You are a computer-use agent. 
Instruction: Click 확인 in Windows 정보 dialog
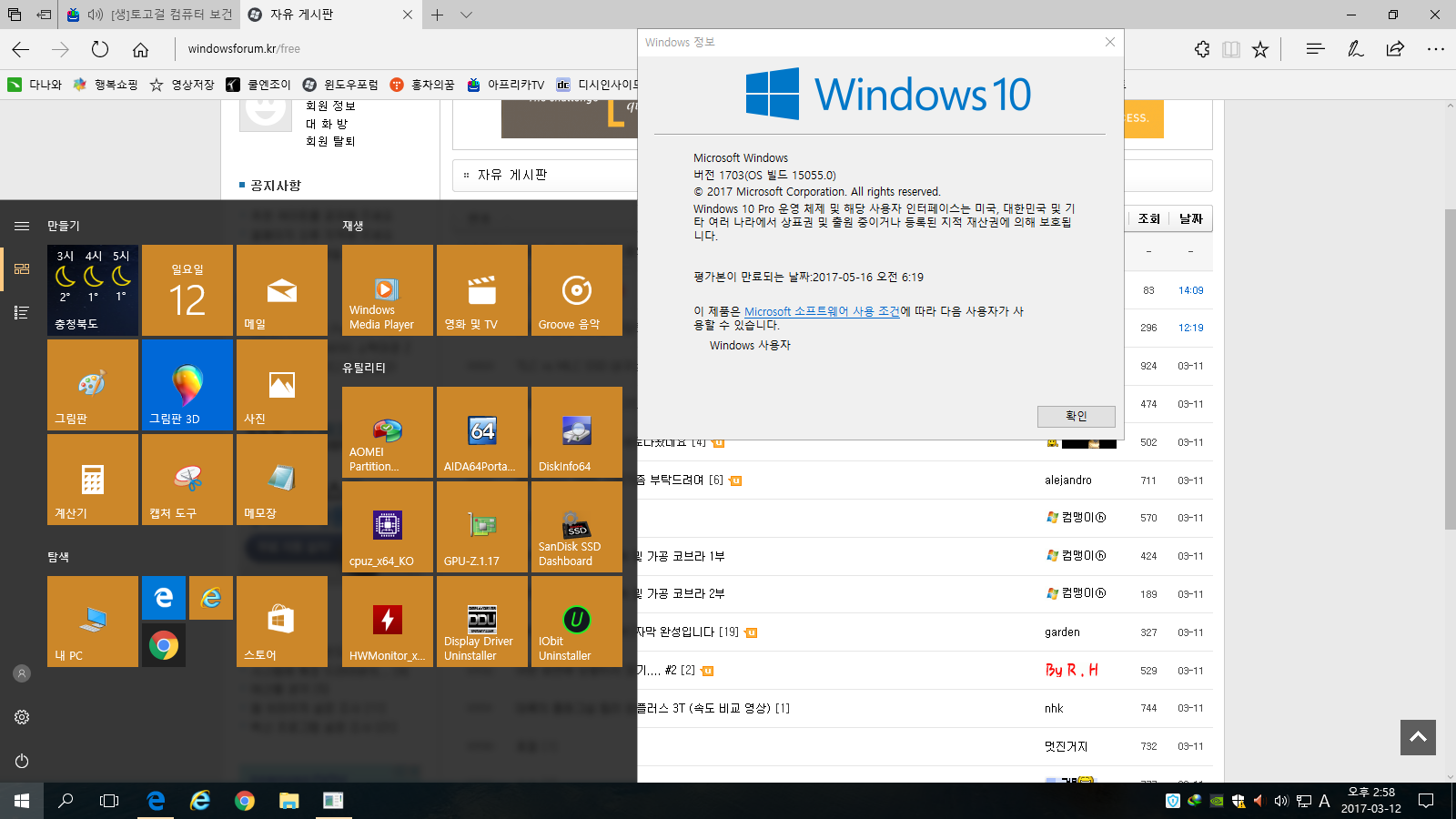[x=1077, y=416]
